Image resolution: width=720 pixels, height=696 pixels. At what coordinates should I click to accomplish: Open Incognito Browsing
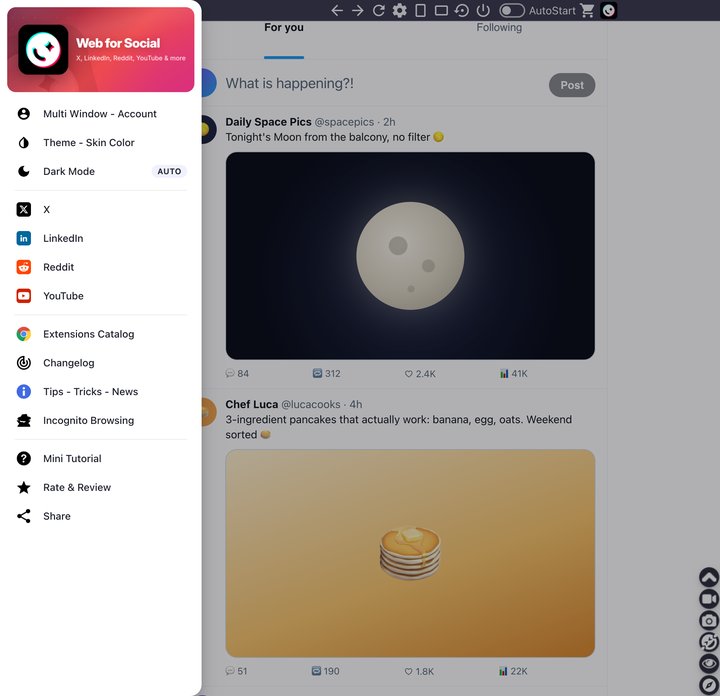pyautogui.click(x=101, y=421)
